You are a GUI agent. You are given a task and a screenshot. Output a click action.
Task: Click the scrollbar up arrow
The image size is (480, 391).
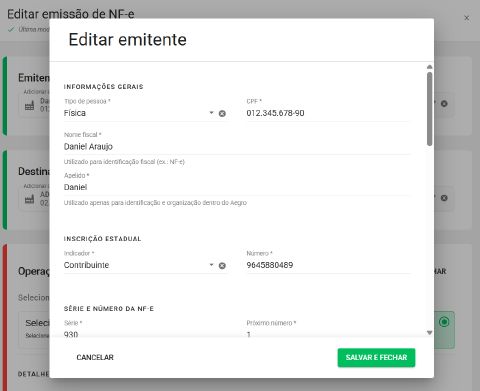[429, 67]
